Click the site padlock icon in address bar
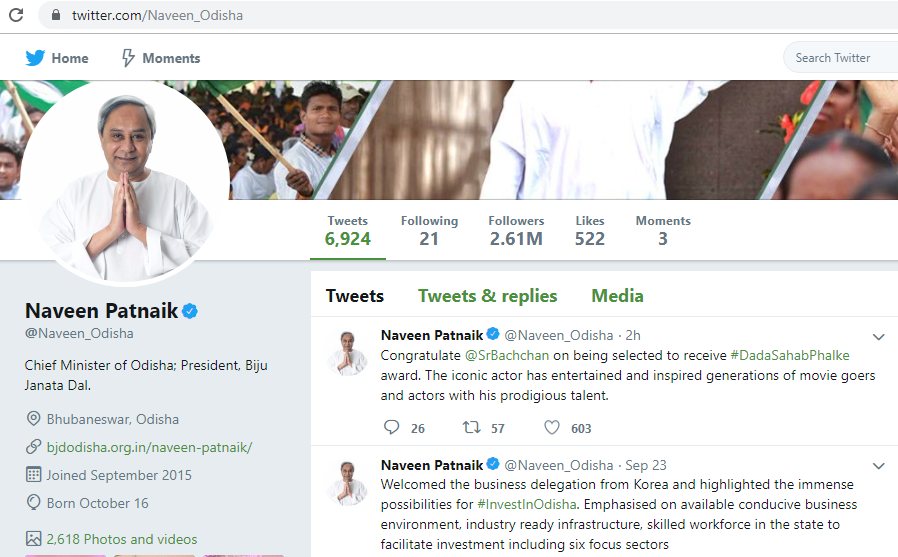Screen dimensions: 898x557 [56, 15]
